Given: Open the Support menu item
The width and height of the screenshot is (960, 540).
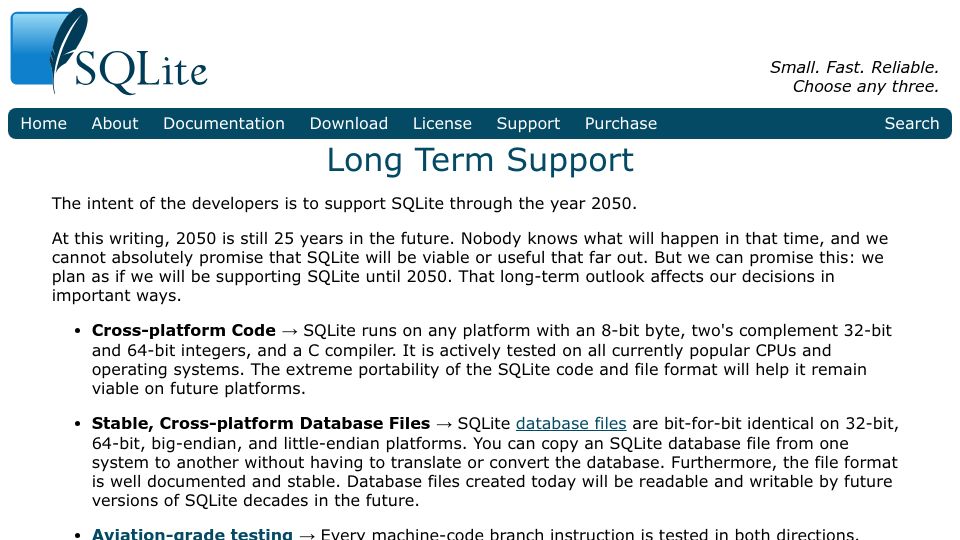Looking at the screenshot, I should [x=528, y=124].
